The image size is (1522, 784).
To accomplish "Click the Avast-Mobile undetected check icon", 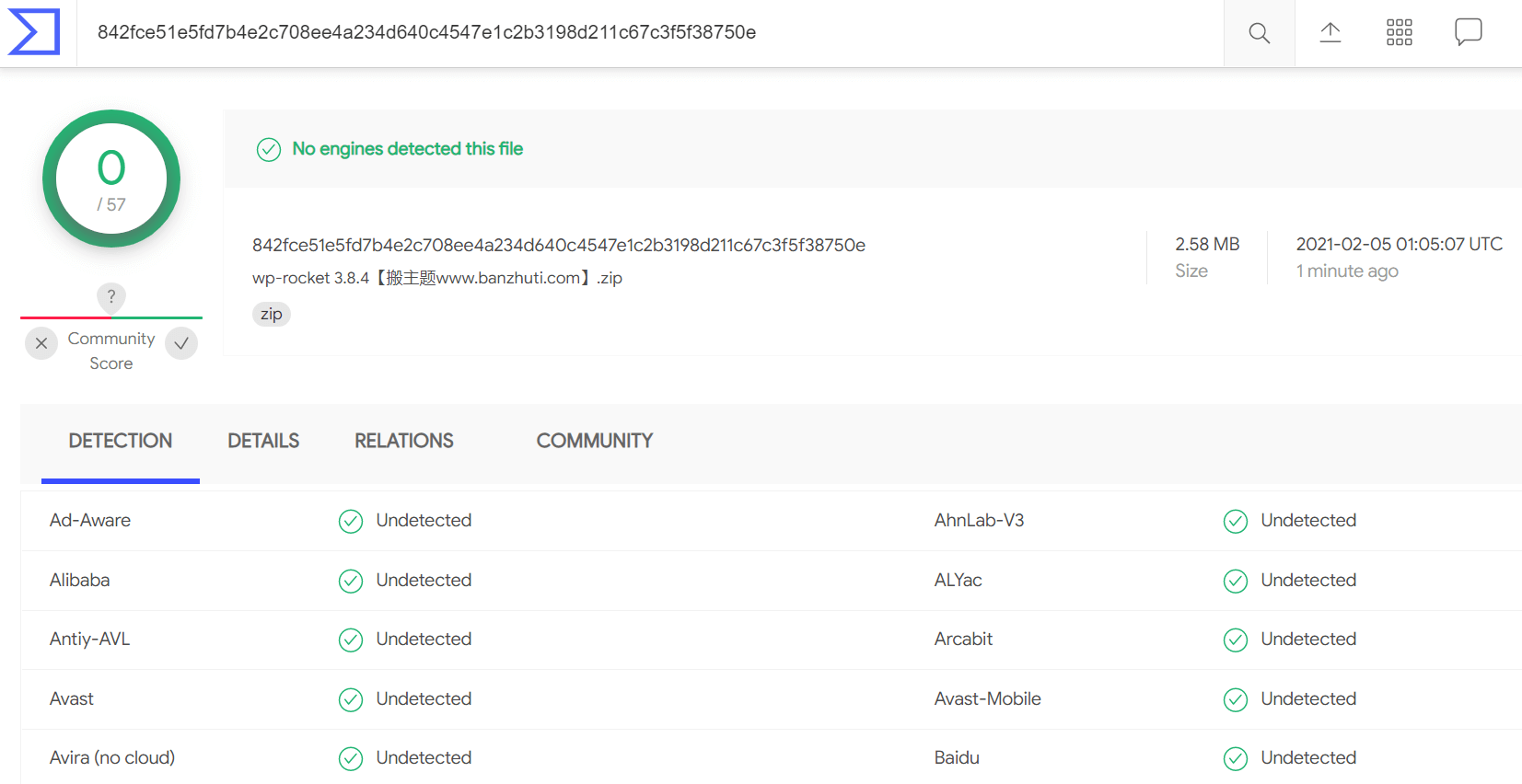I will 1236,700.
